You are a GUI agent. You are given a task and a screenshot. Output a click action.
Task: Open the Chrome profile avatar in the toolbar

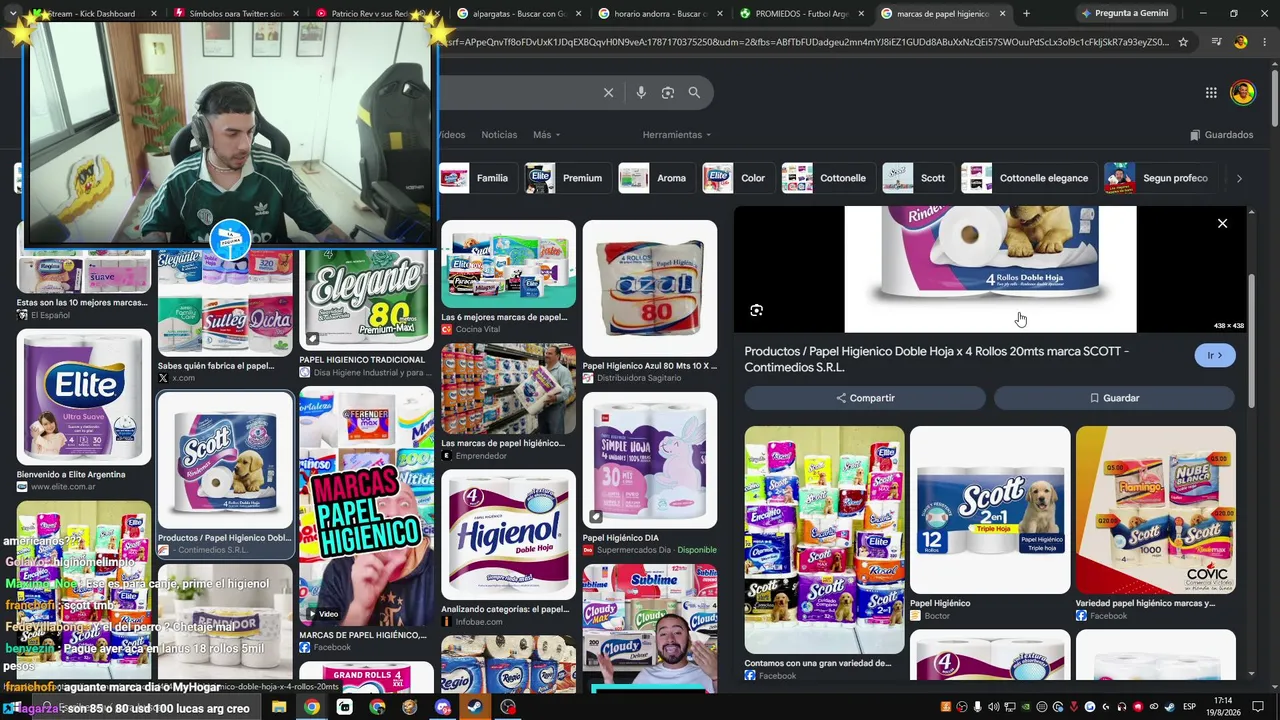click(1240, 42)
